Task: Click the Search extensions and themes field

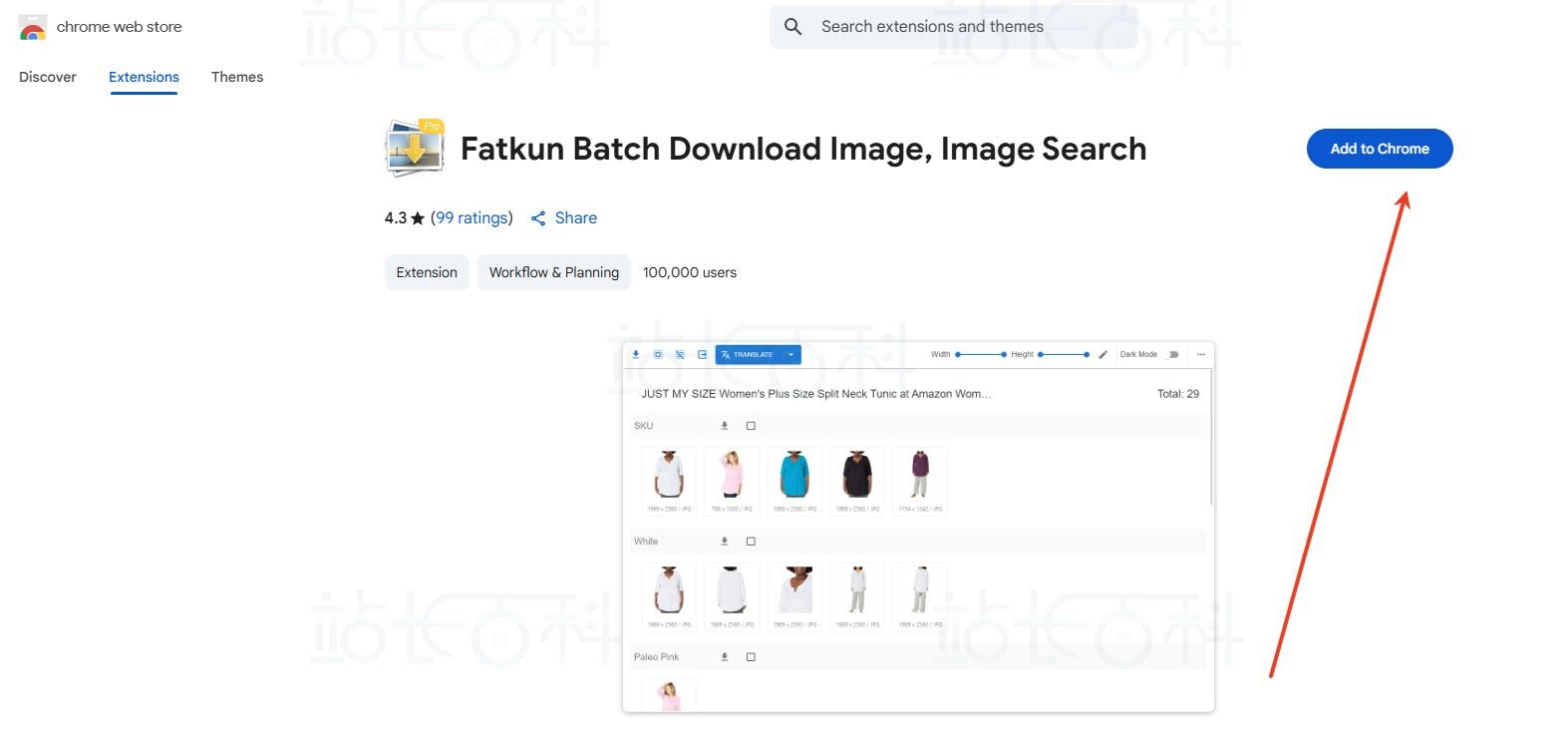Action: pyautogui.click(x=967, y=27)
